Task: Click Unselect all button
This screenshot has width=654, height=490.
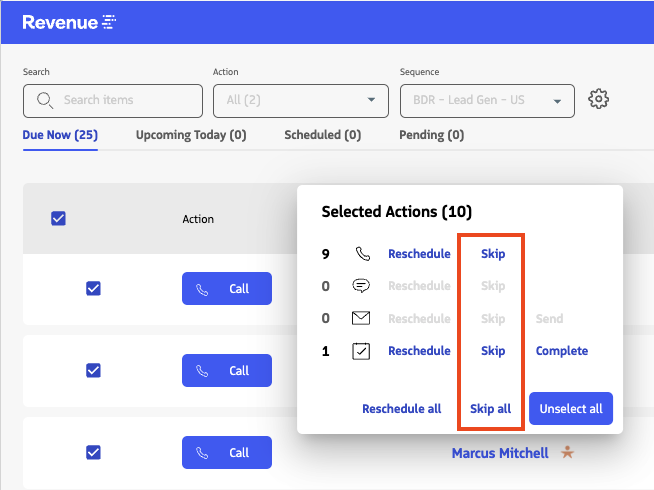Action: (571, 409)
